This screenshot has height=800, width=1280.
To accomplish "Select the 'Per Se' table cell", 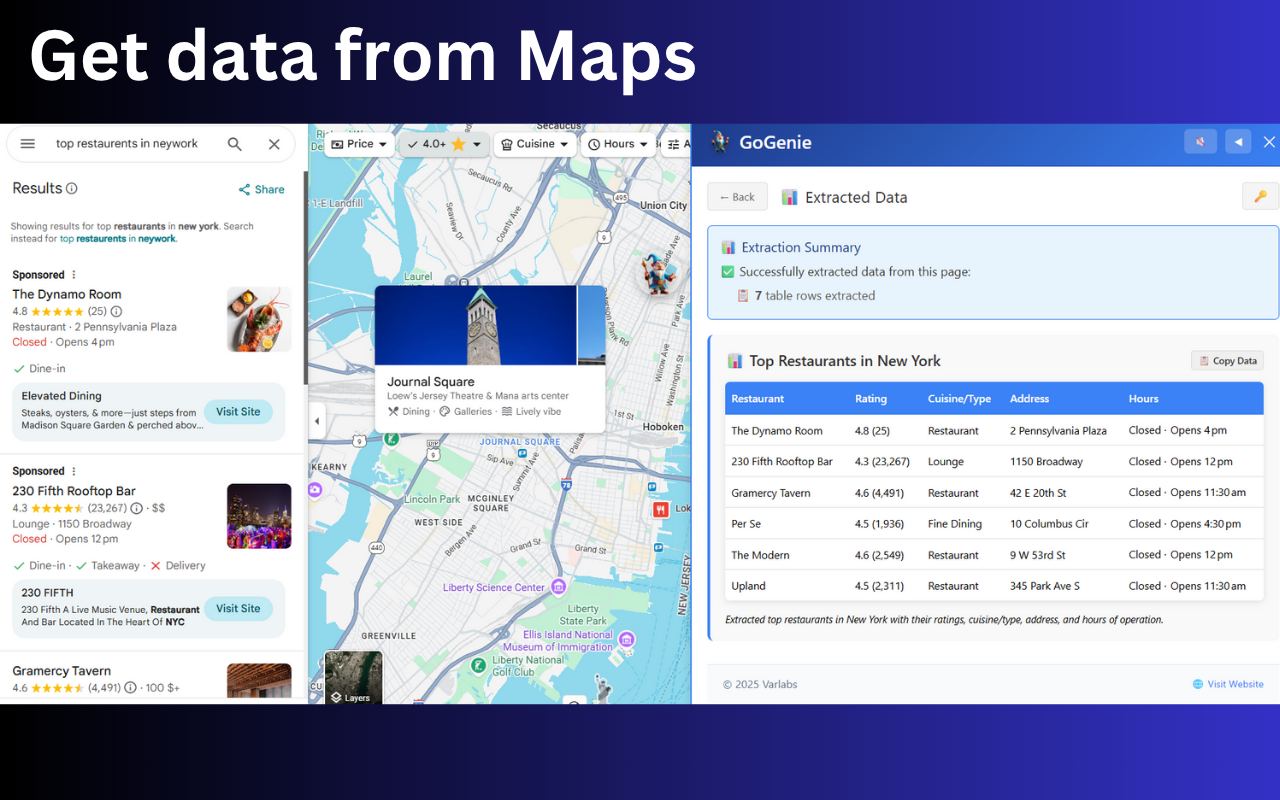I will (x=746, y=524).
